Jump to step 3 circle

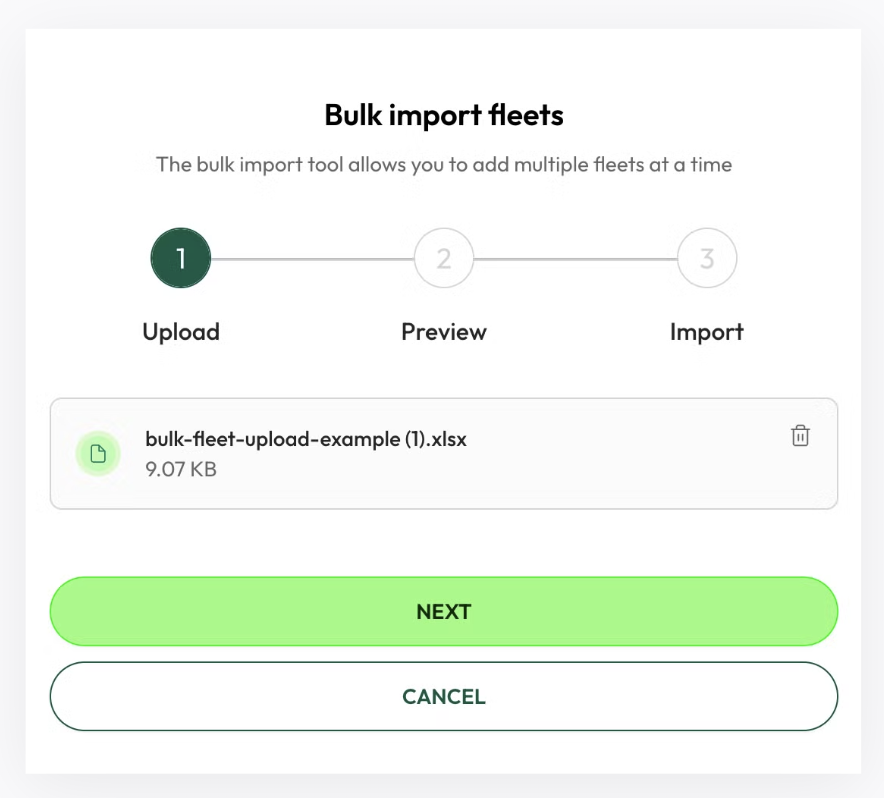coord(707,258)
